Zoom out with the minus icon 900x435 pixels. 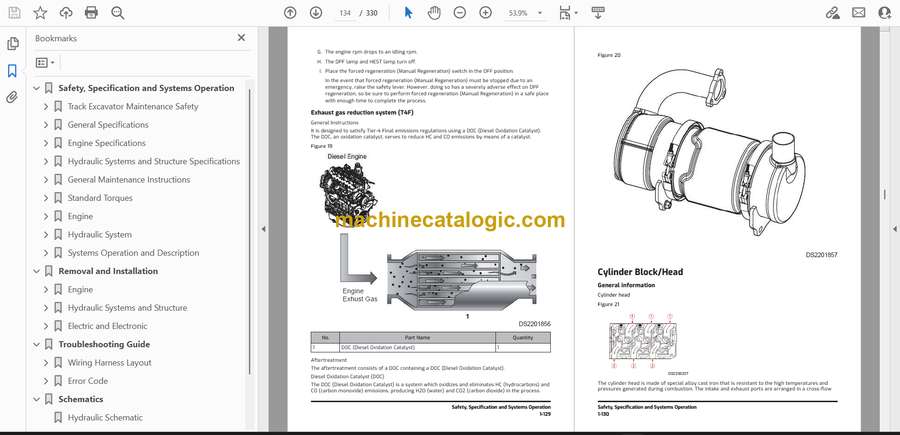tap(460, 13)
